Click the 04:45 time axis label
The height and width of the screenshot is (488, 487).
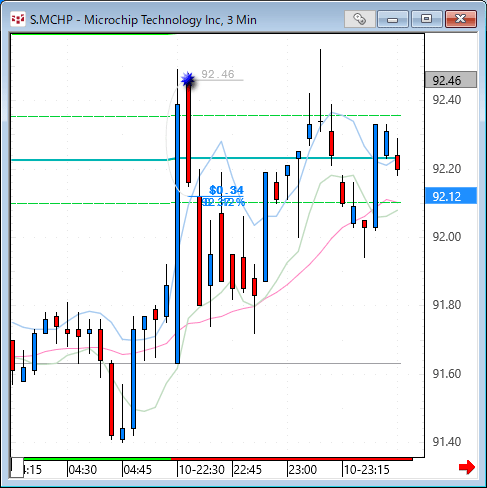138,470
